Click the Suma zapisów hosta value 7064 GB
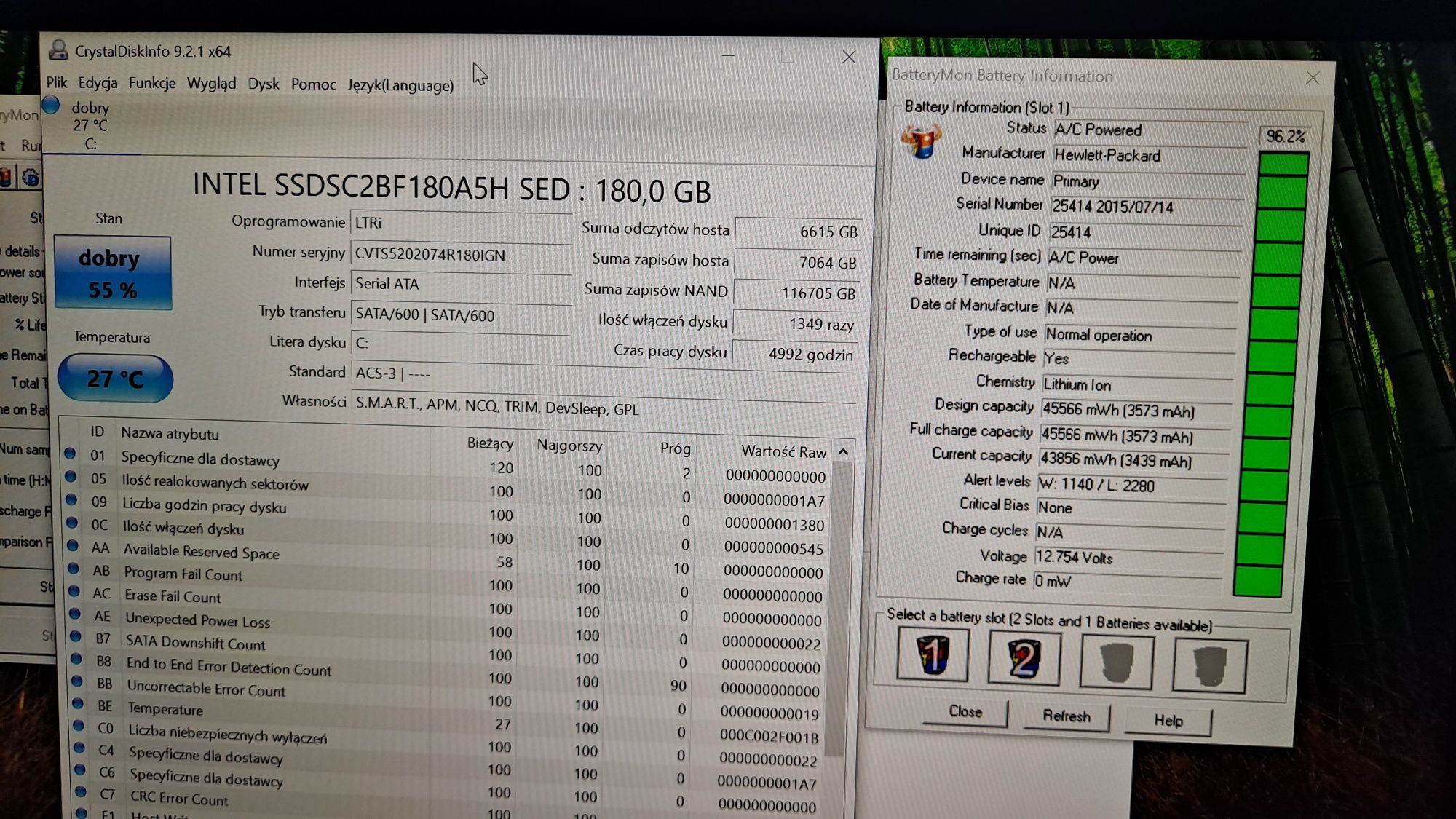 (x=798, y=262)
